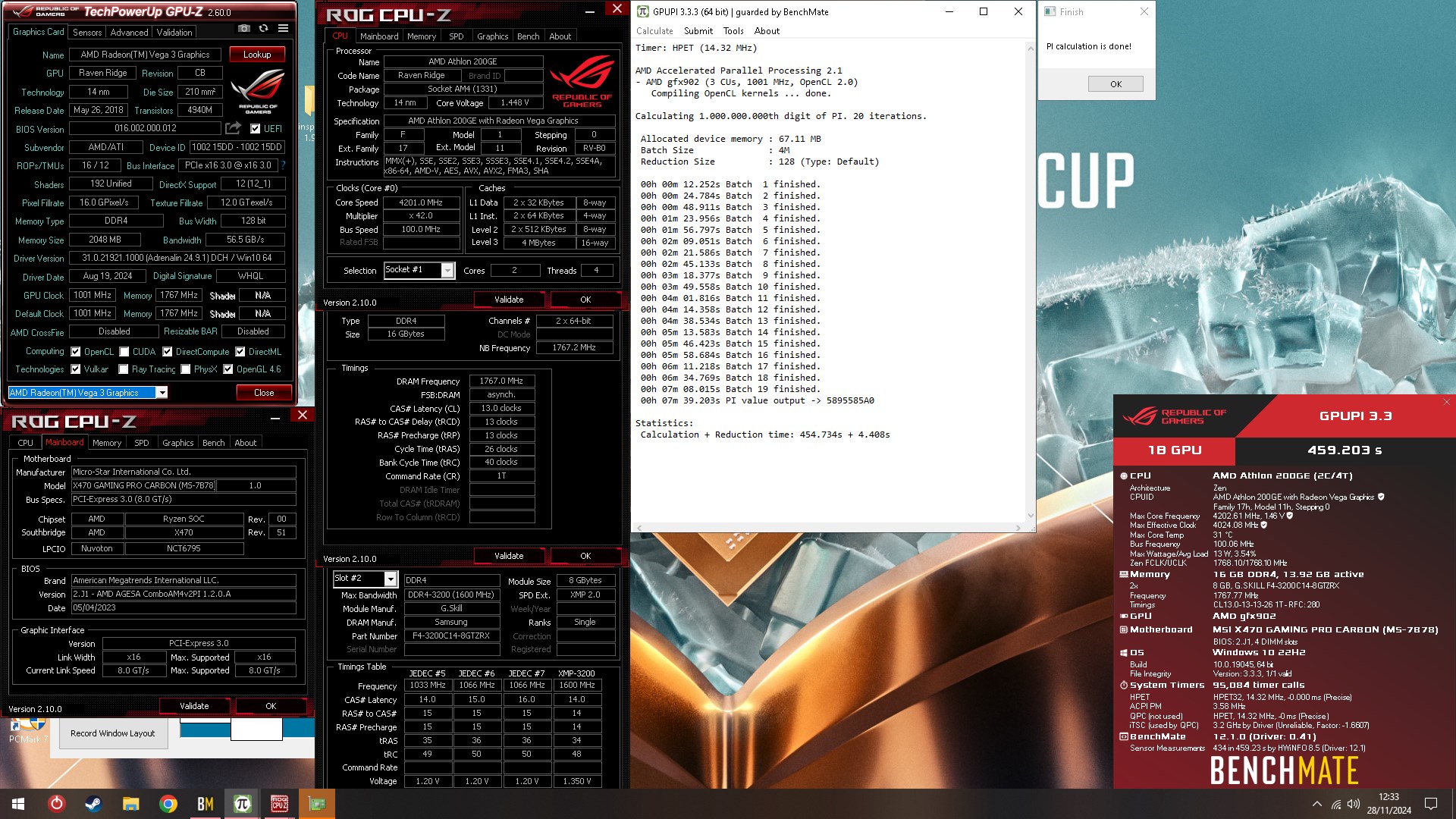Screen dimensions: 1456x819
Task: Switch to ROG CPU-Z via taskbar icon
Action: (x=279, y=804)
